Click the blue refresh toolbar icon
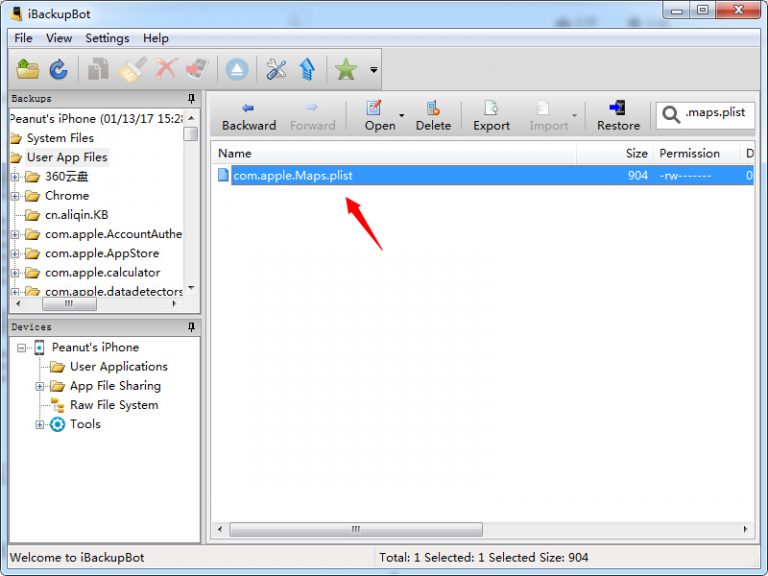Viewport: 768px width, 576px height. pyautogui.click(x=59, y=69)
